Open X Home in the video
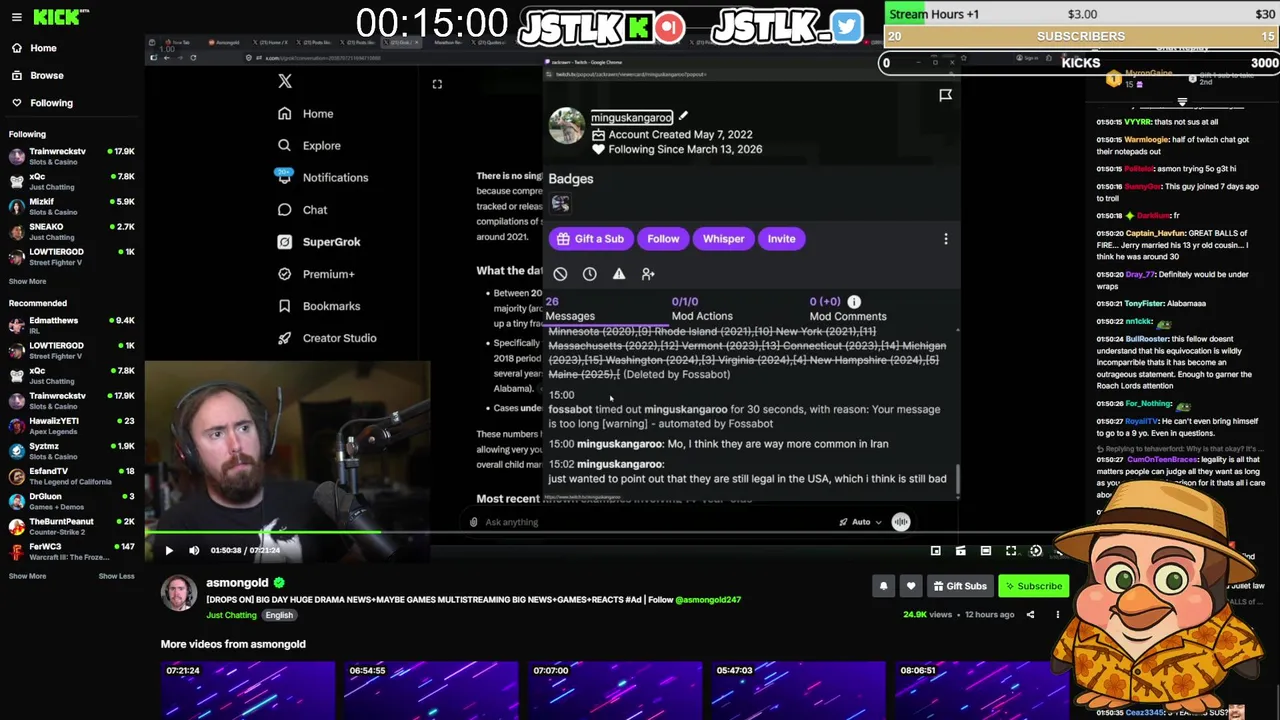The image size is (1280, 720). point(306,114)
